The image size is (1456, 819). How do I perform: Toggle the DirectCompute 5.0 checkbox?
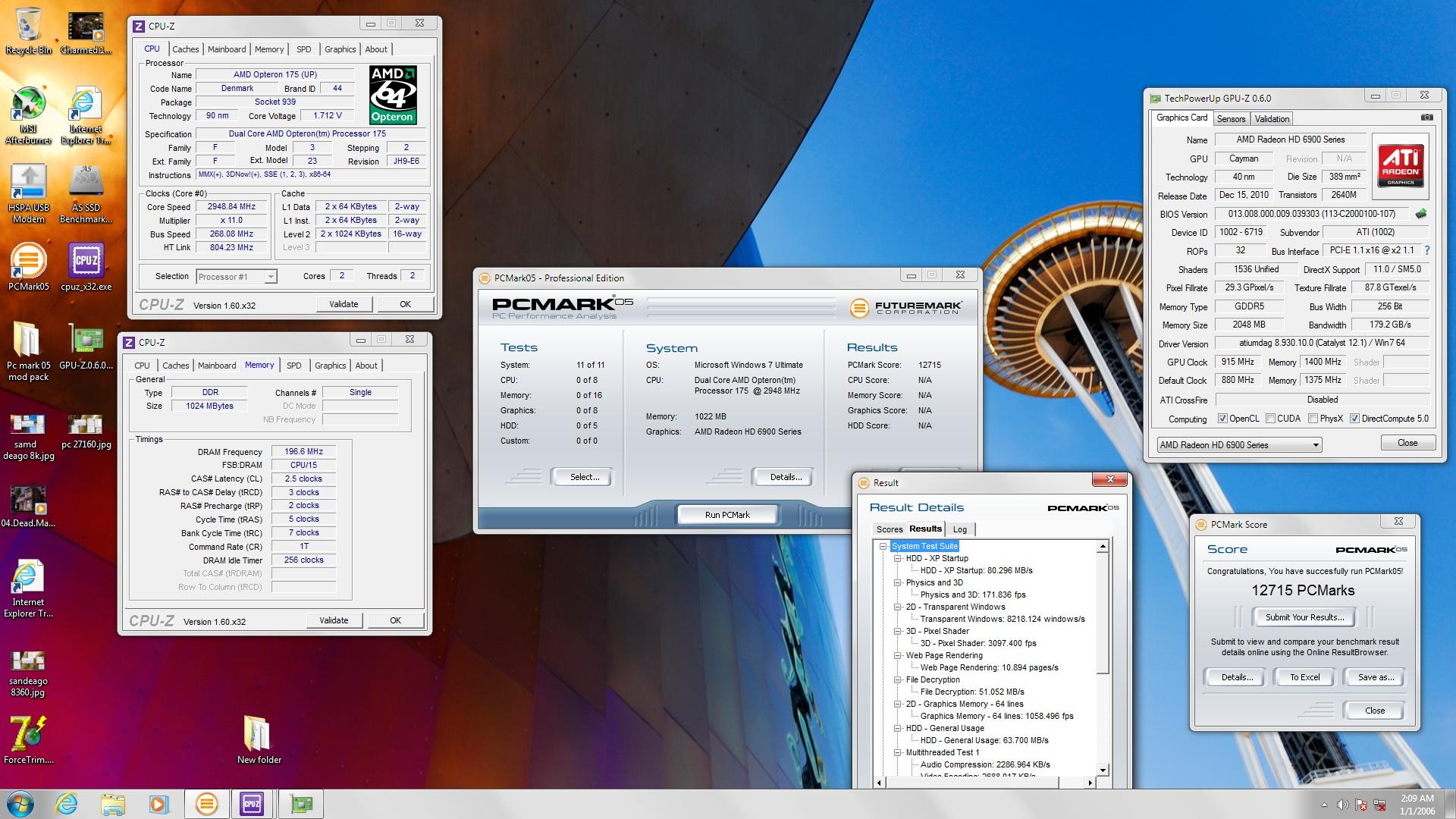1354,419
